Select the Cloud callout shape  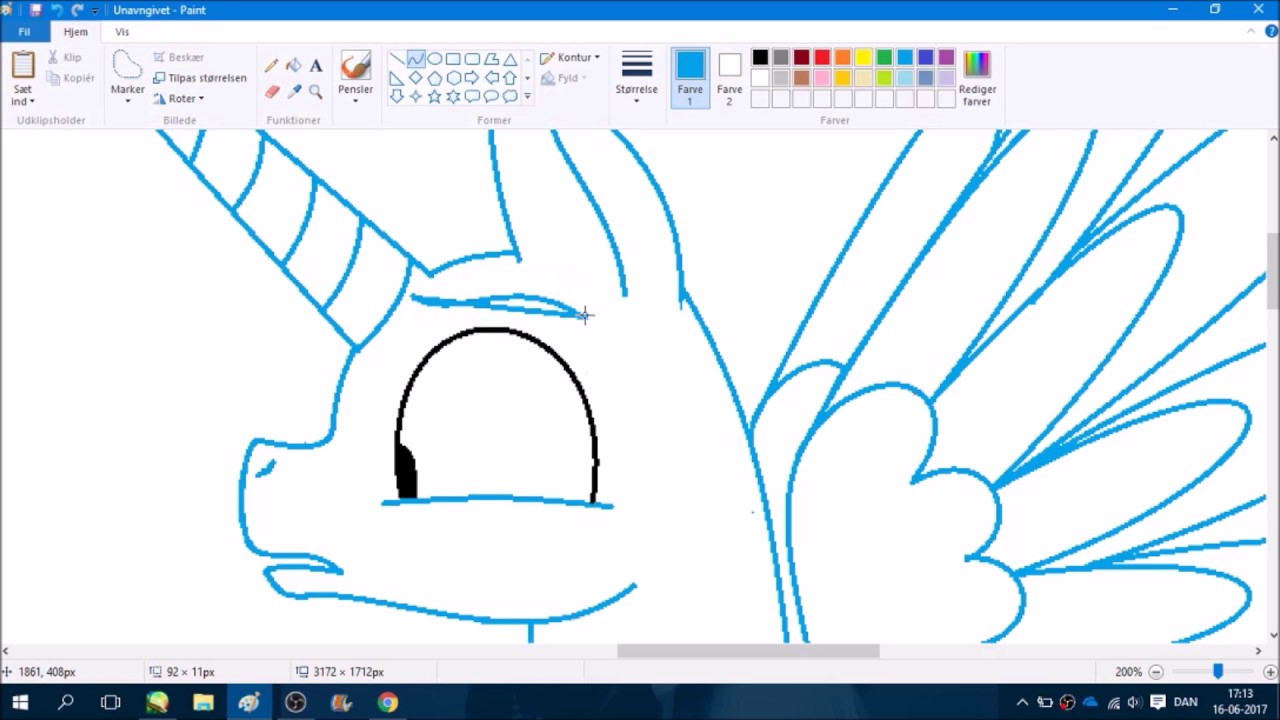point(510,97)
